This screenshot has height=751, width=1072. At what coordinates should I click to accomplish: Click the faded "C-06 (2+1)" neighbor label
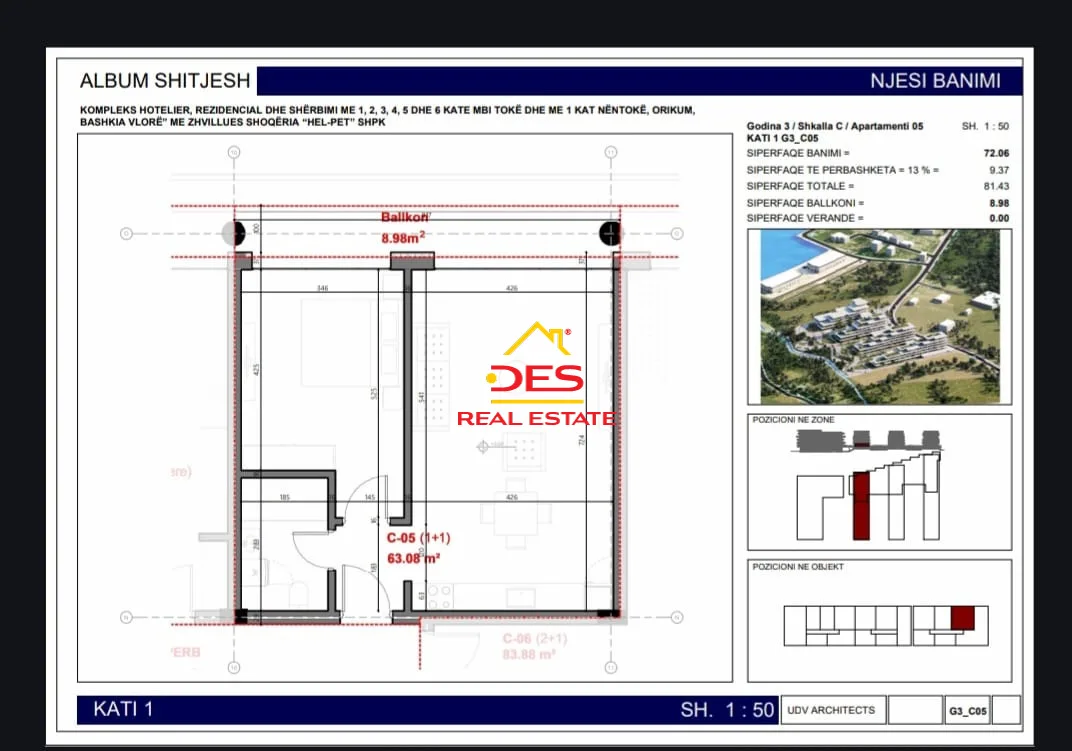535,639
